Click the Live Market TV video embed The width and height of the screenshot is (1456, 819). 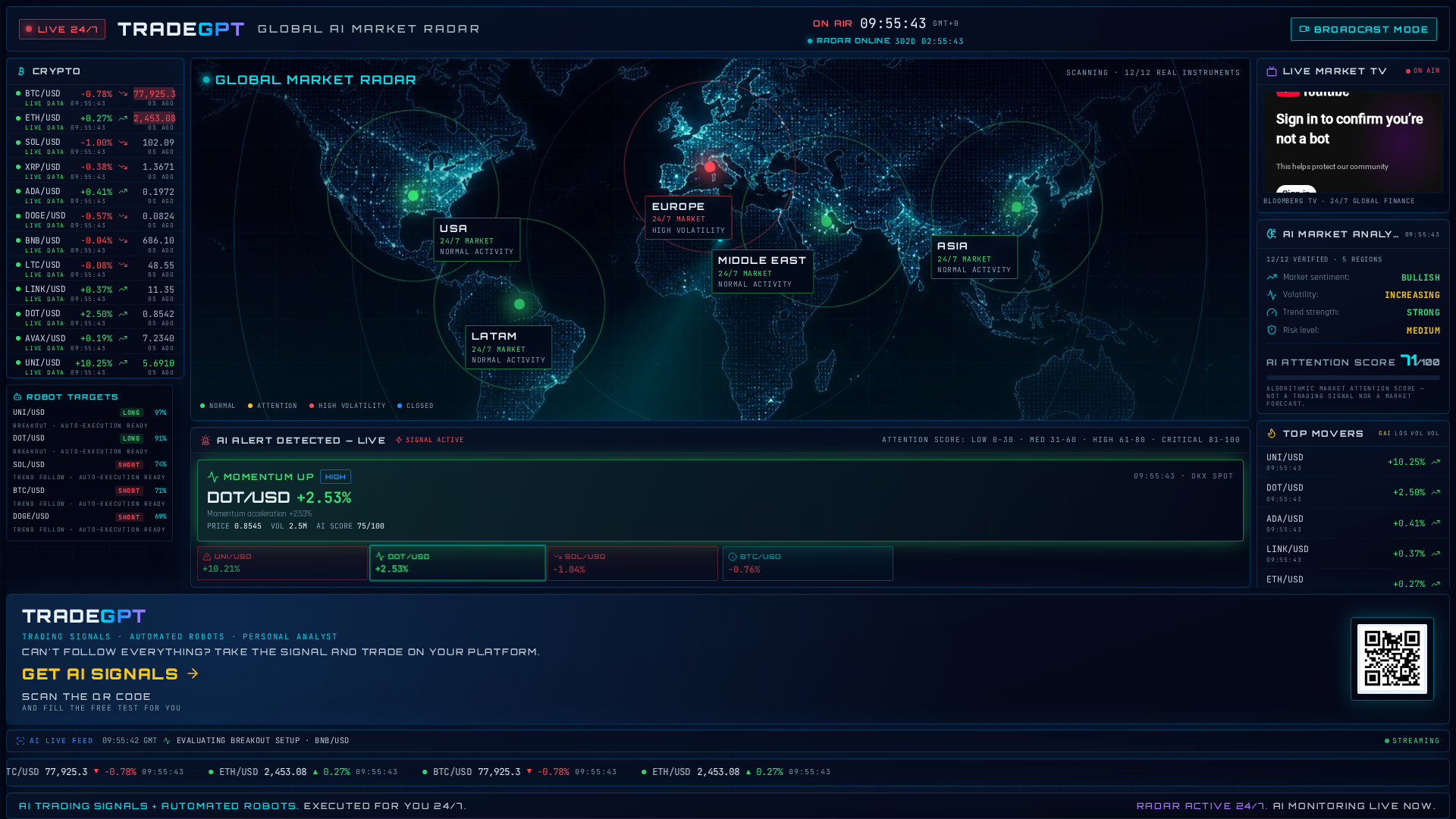(x=1353, y=141)
